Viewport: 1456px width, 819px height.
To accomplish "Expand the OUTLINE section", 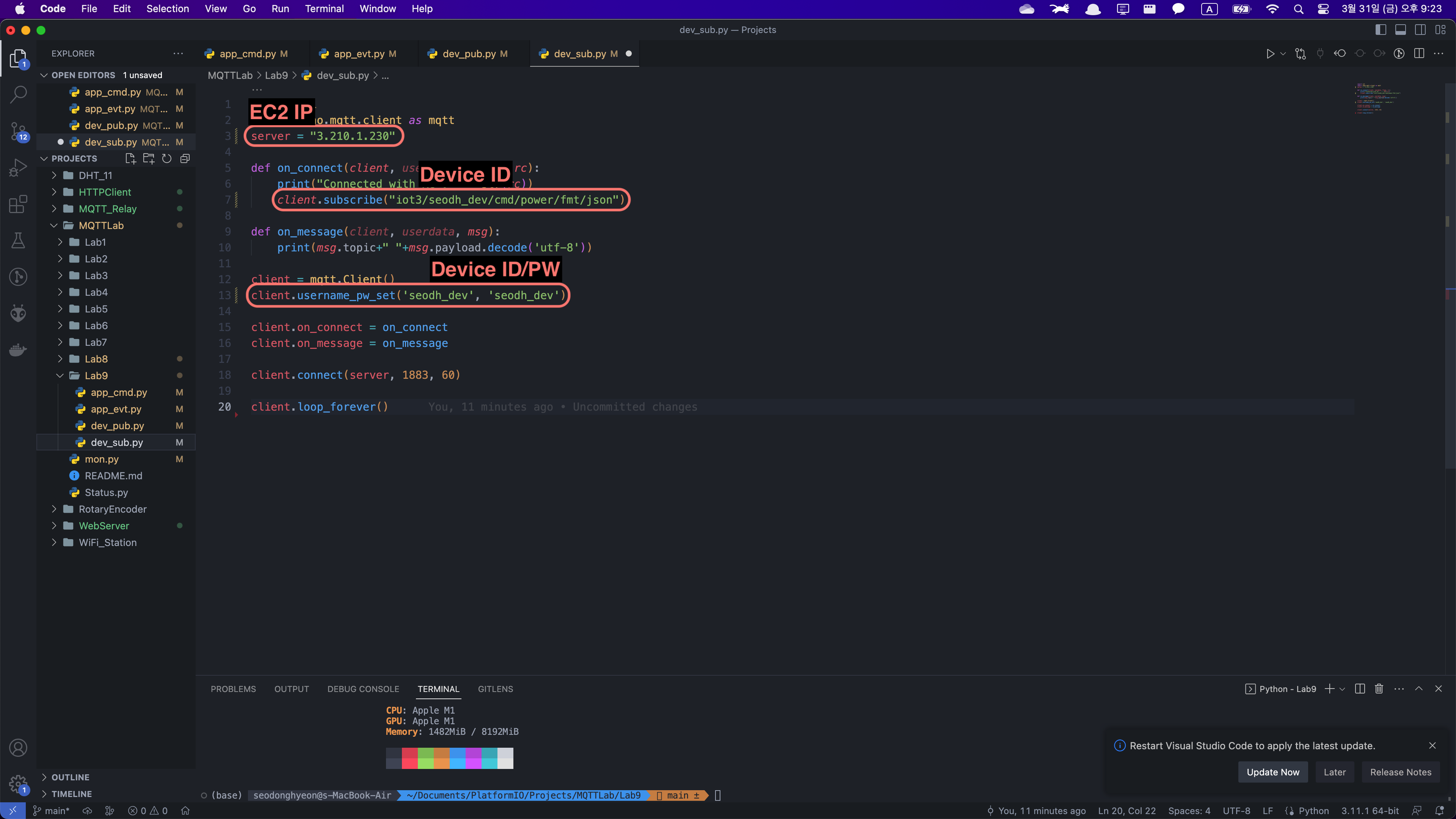I will click(70, 777).
